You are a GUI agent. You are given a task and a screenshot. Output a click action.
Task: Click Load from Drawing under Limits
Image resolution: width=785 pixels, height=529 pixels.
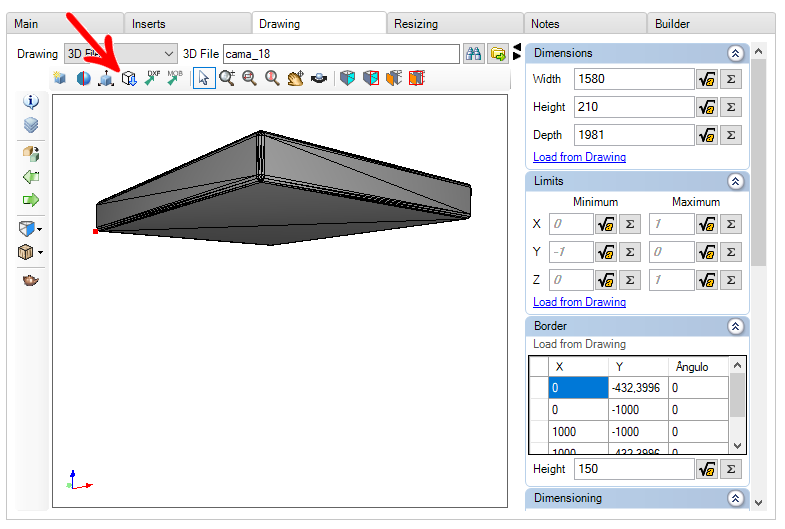click(579, 302)
